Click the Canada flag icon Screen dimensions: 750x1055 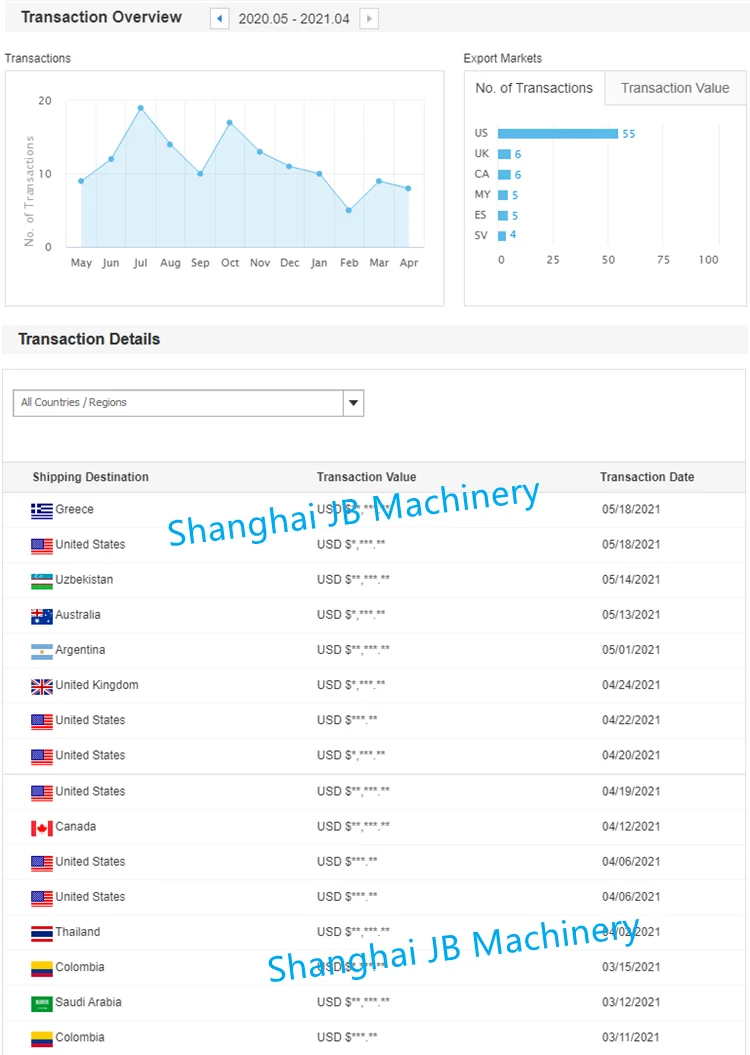[42, 828]
